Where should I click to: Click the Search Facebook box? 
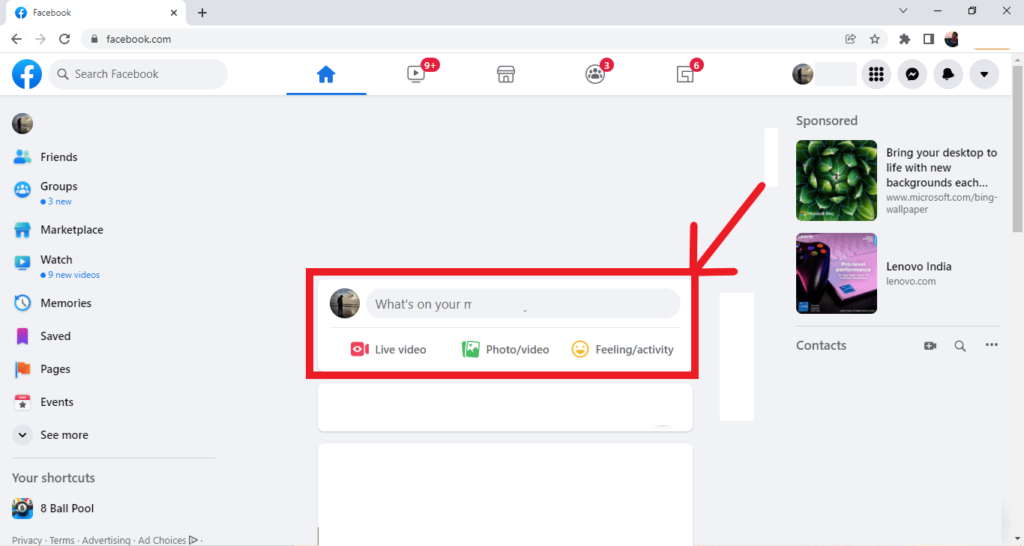click(x=138, y=74)
